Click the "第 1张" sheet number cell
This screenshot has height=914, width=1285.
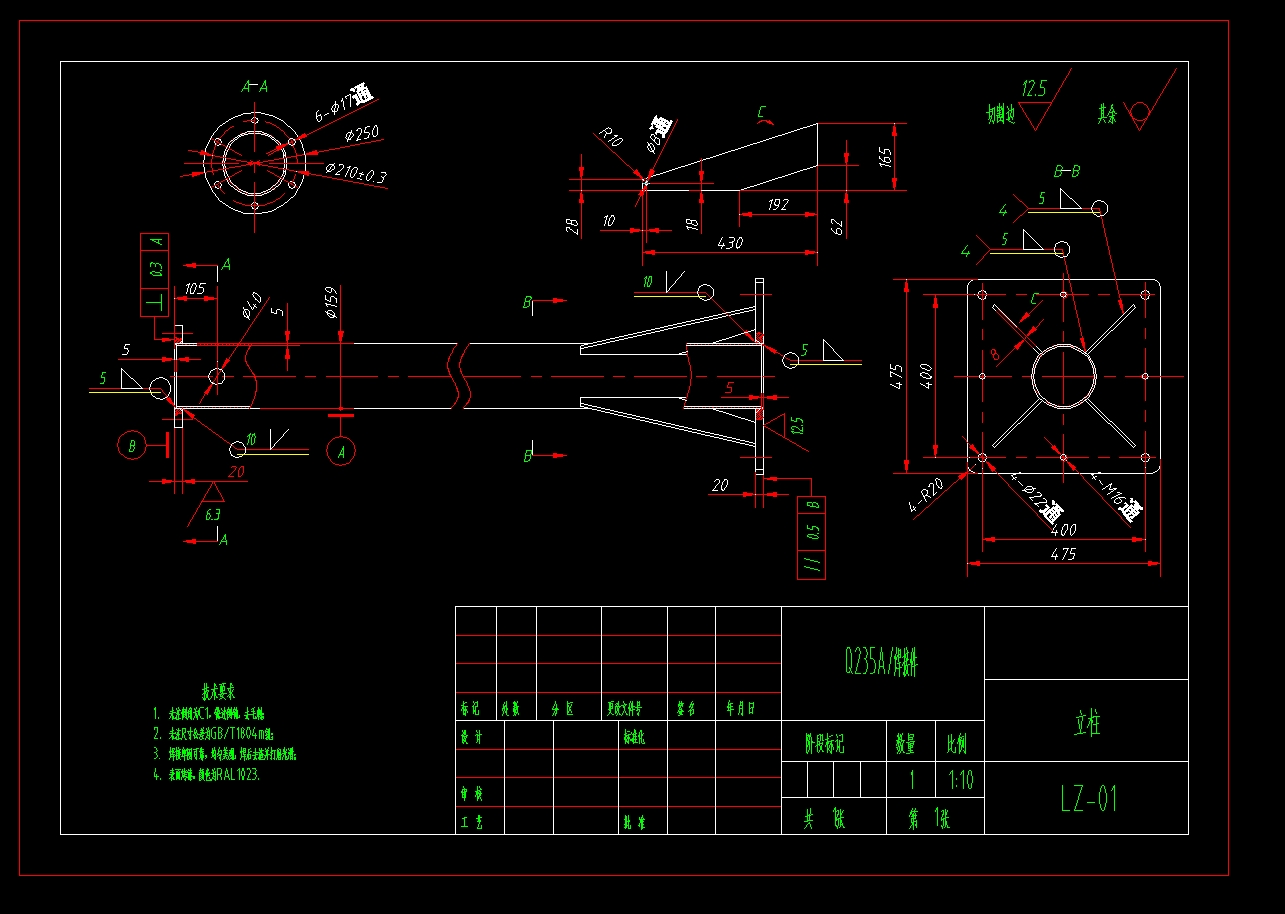[929, 819]
